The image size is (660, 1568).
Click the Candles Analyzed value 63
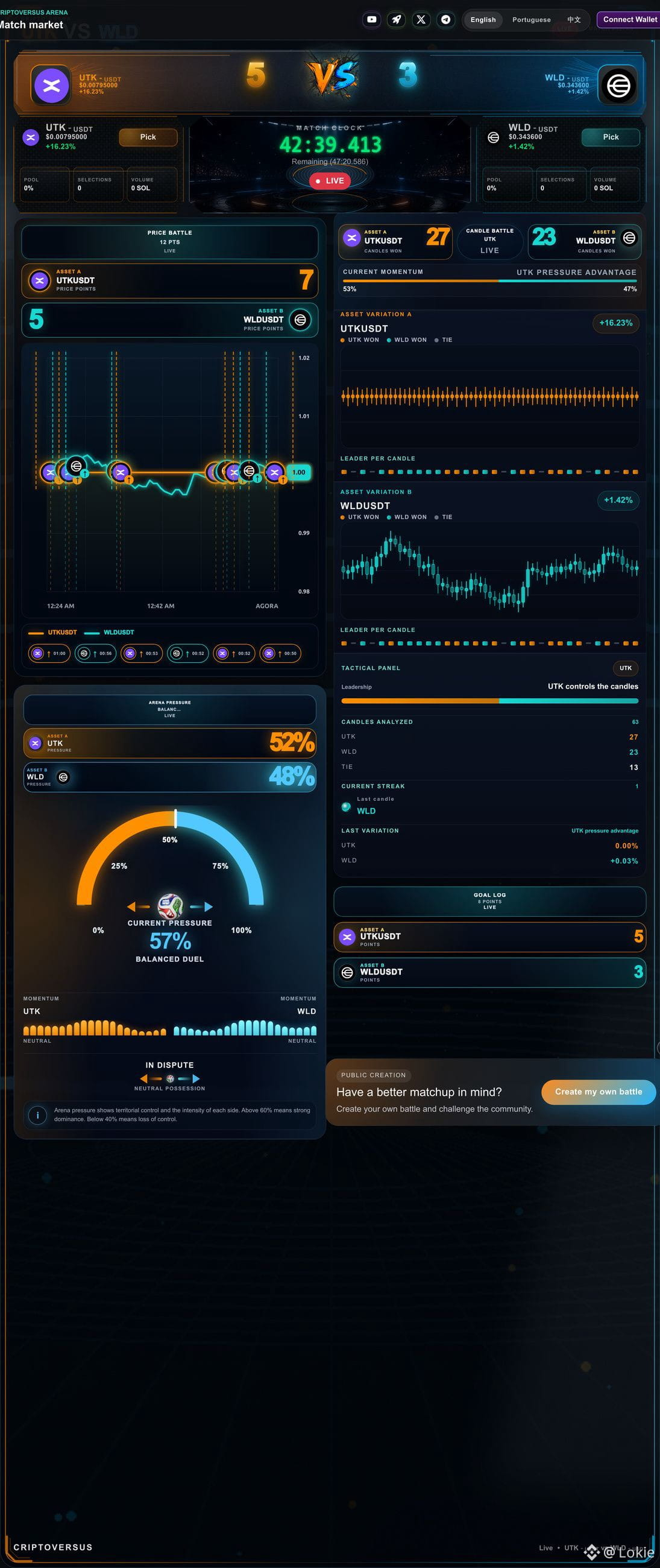(635, 722)
